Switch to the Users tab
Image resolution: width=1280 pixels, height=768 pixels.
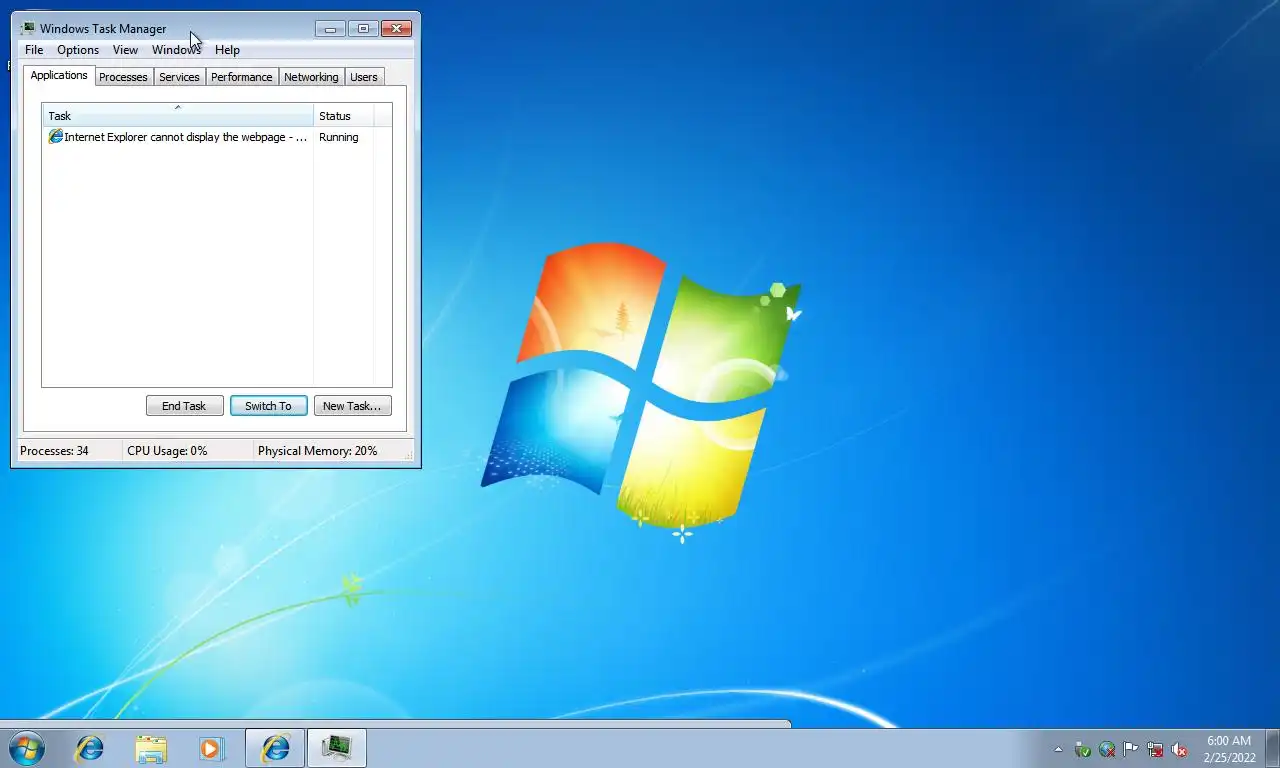(364, 77)
